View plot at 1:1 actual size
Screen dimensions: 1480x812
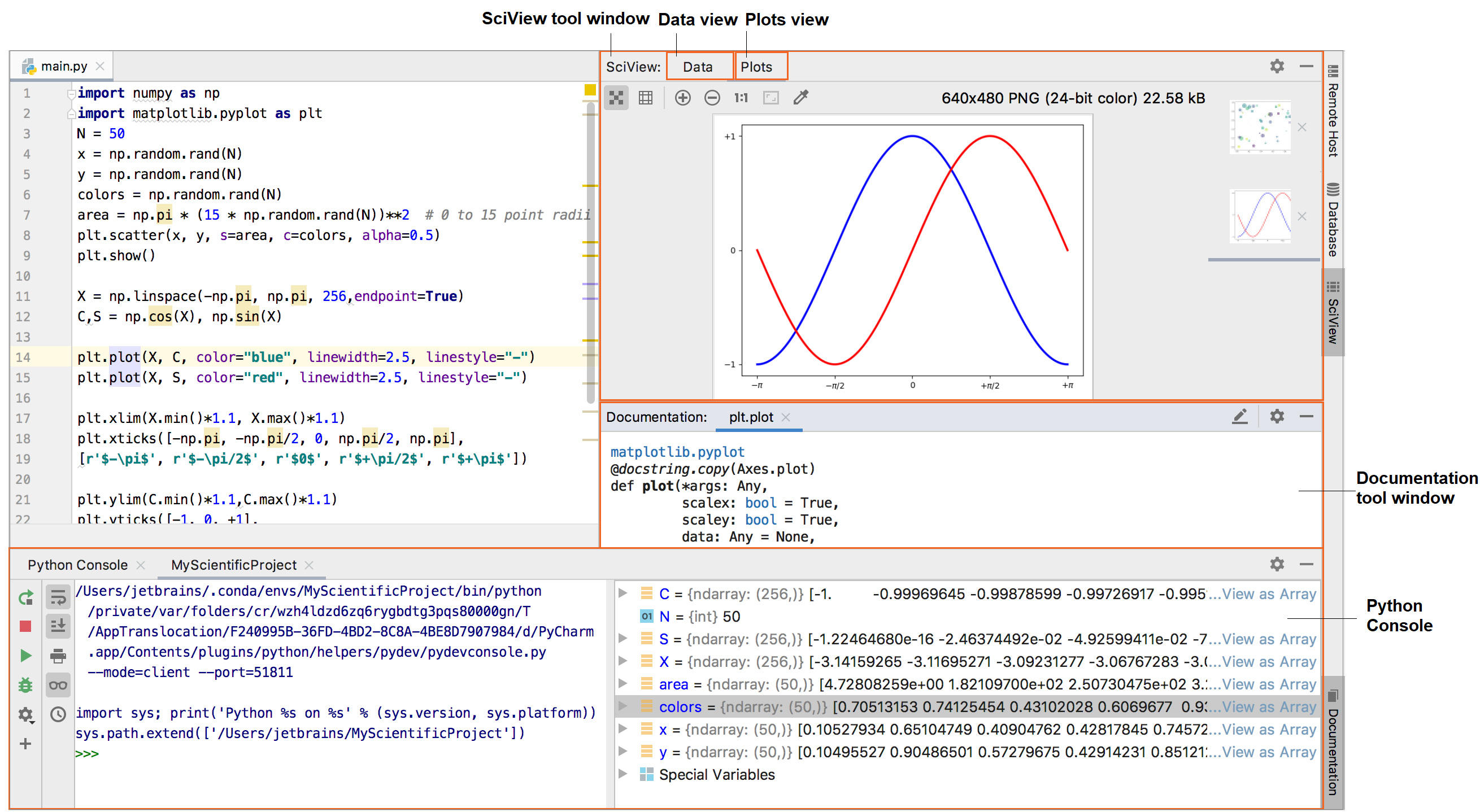click(741, 98)
